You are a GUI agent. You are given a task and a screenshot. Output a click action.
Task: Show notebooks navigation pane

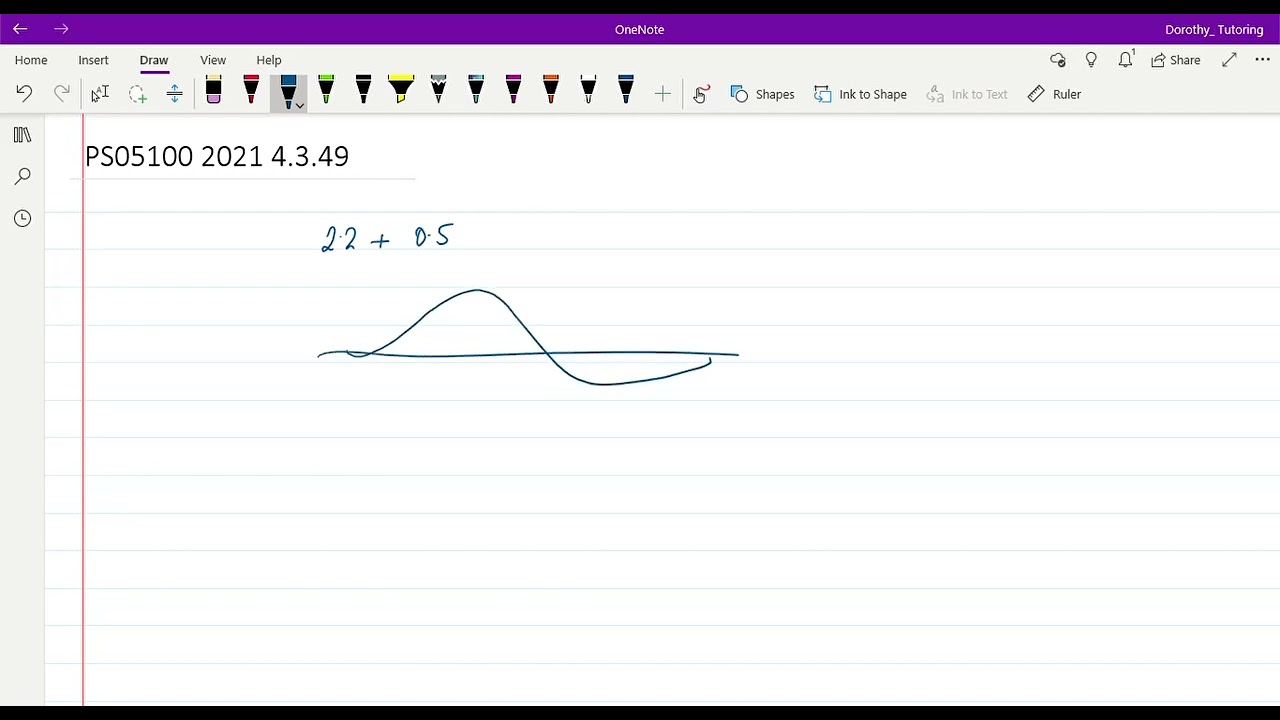pyautogui.click(x=22, y=135)
